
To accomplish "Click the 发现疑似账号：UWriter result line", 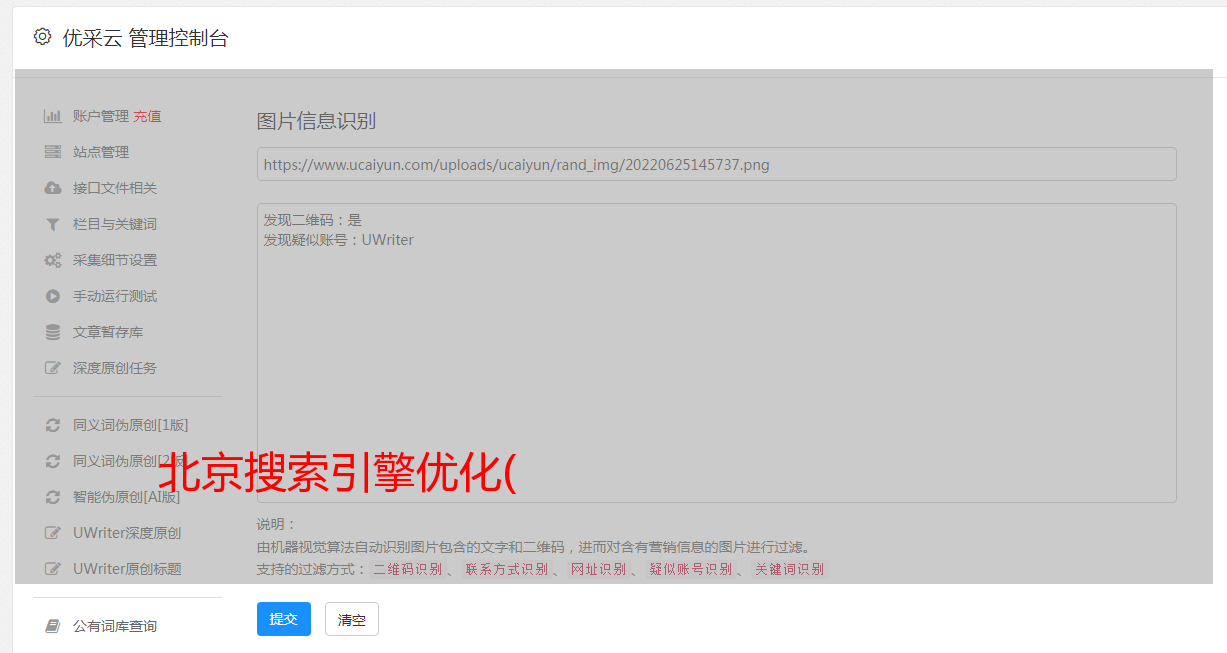I will point(338,240).
